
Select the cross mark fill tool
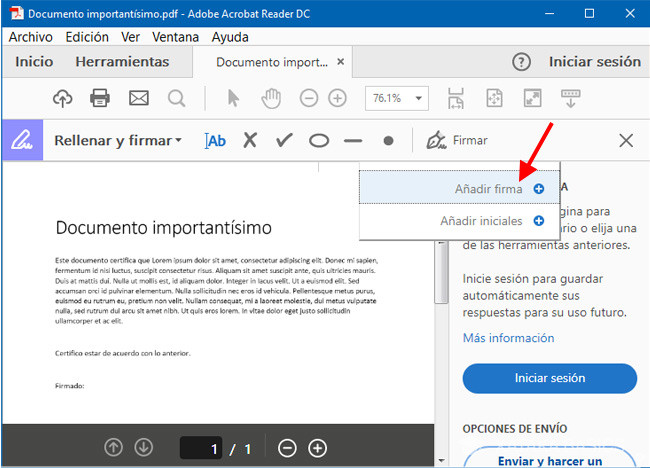[x=250, y=140]
